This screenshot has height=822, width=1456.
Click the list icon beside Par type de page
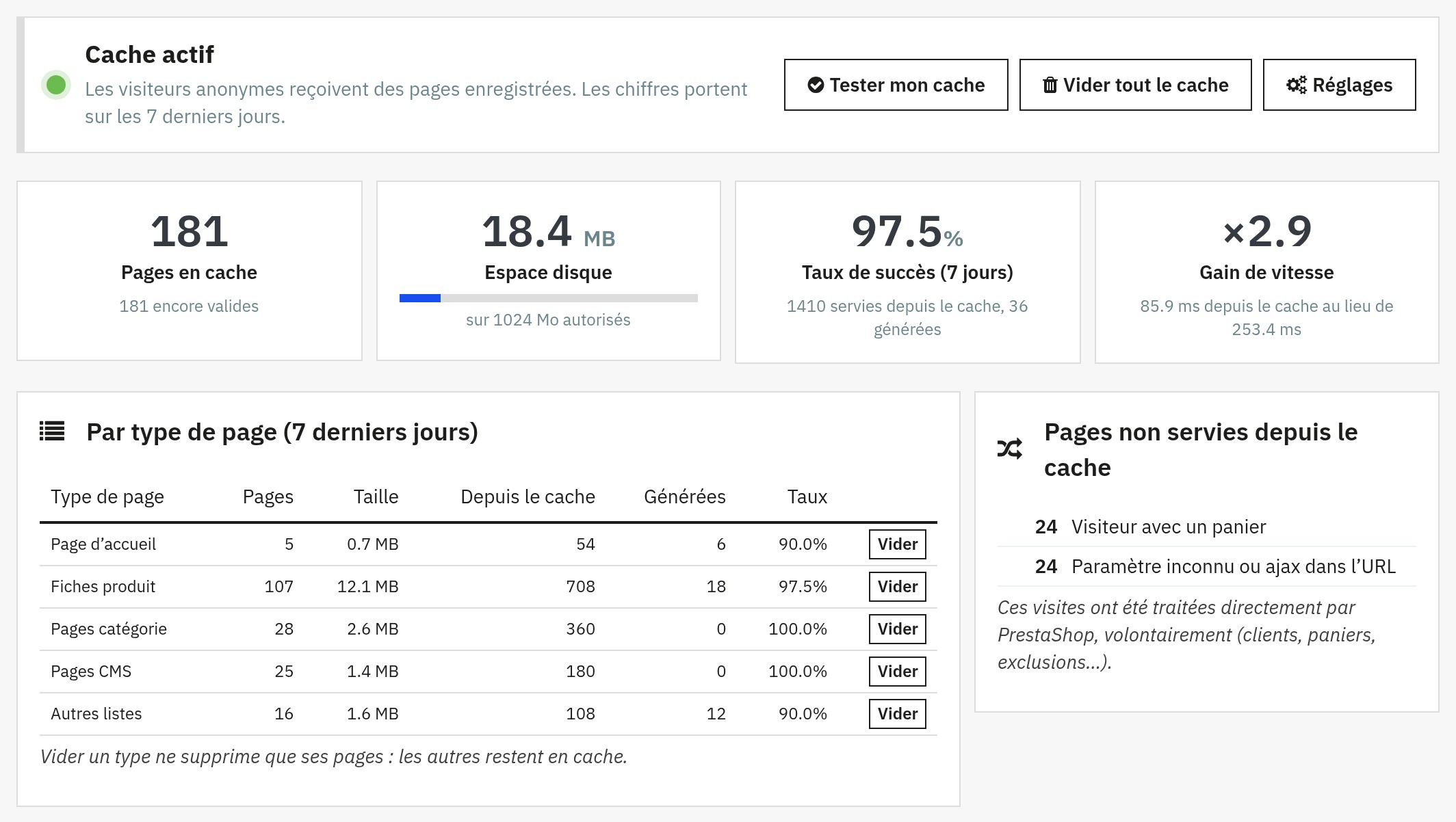tap(52, 431)
